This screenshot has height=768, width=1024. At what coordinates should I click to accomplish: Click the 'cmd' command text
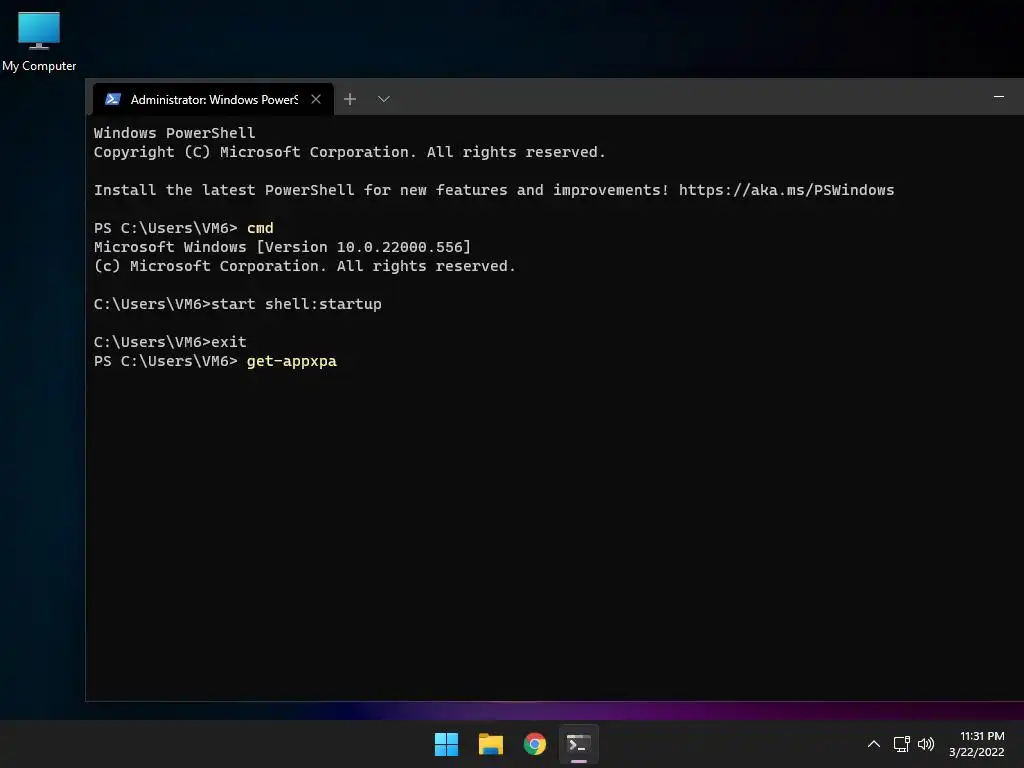(260, 228)
